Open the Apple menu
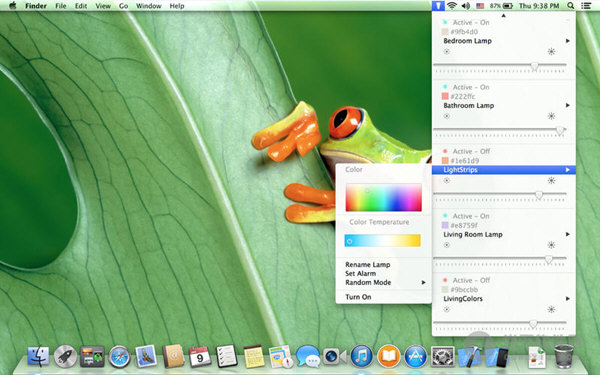Viewport: 600px width, 375px height. [x=13, y=5]
